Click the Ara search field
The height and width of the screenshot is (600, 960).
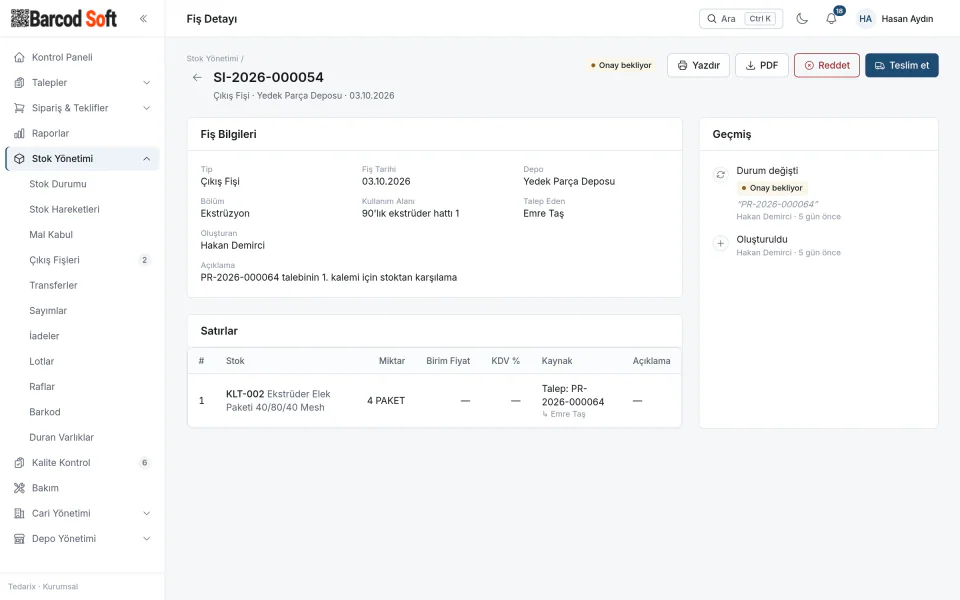(x=741, y=19)
